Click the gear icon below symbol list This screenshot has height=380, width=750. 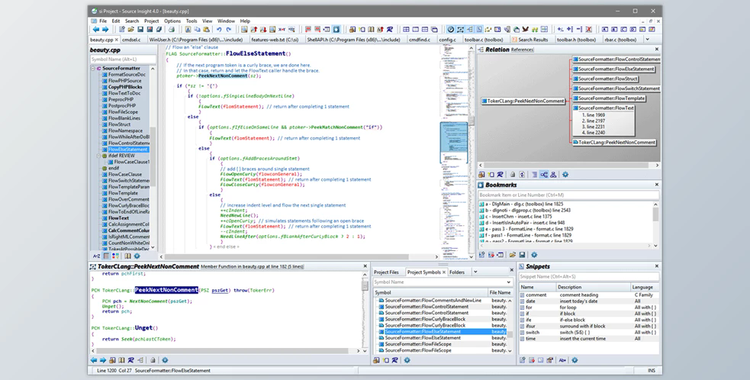click(x=137, y=256)
